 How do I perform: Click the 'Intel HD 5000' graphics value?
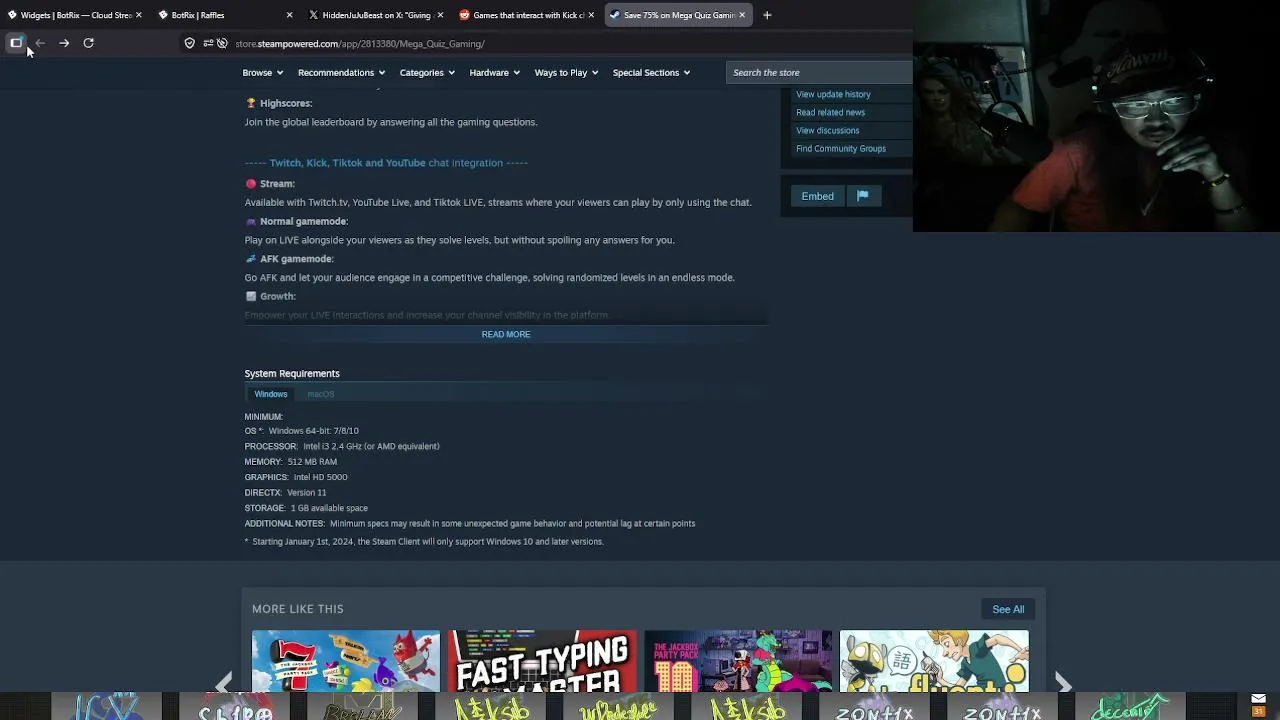pos(320,477)
